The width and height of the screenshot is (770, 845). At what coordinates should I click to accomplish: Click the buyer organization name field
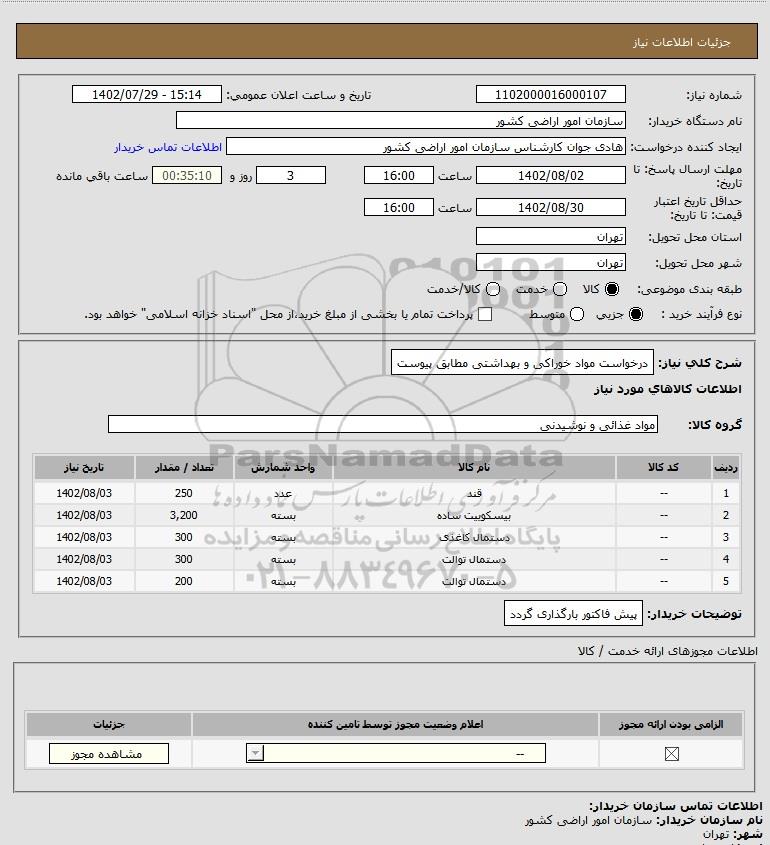coord(401,120)
